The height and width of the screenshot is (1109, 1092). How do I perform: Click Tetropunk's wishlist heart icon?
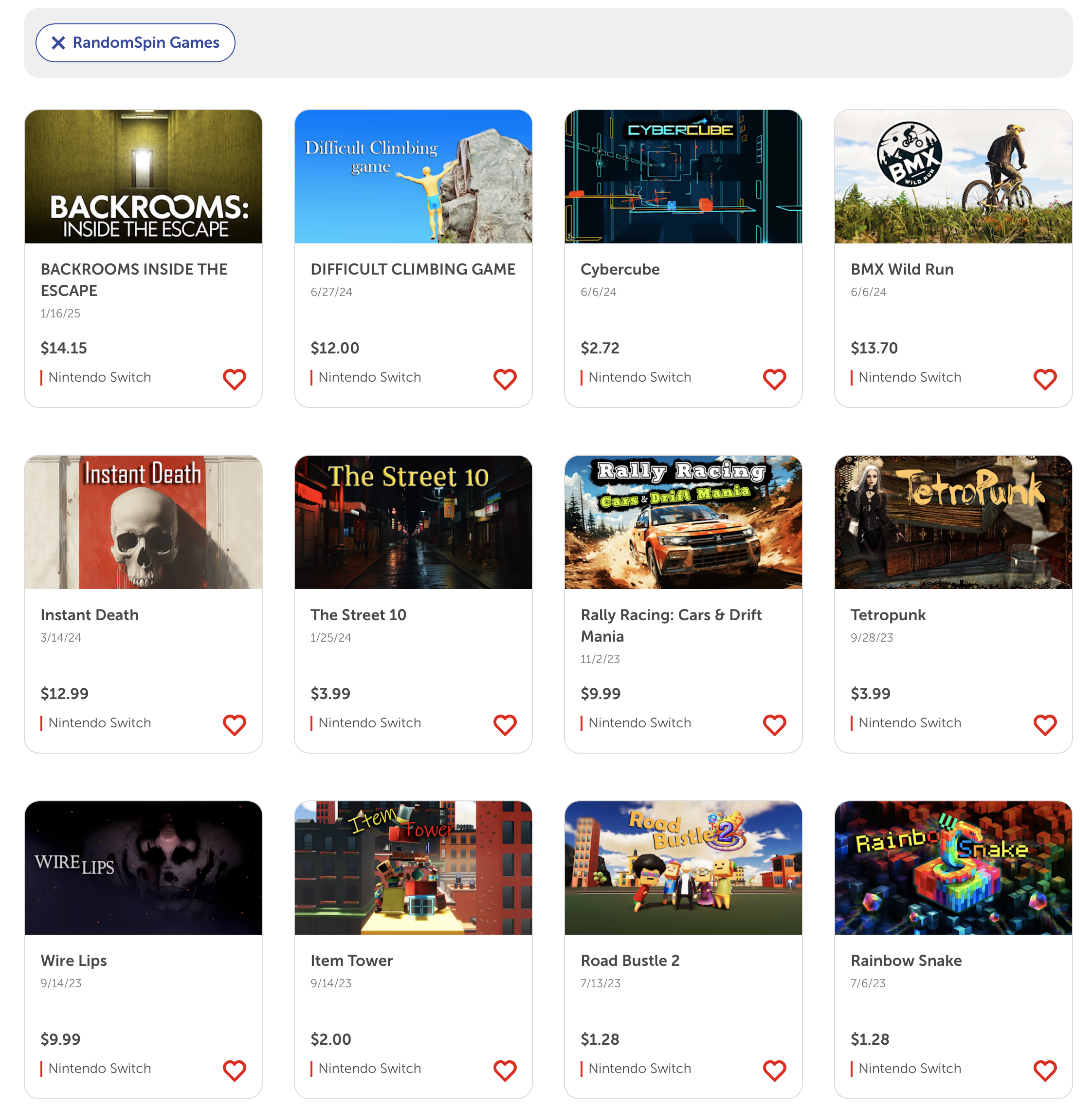1044,724
